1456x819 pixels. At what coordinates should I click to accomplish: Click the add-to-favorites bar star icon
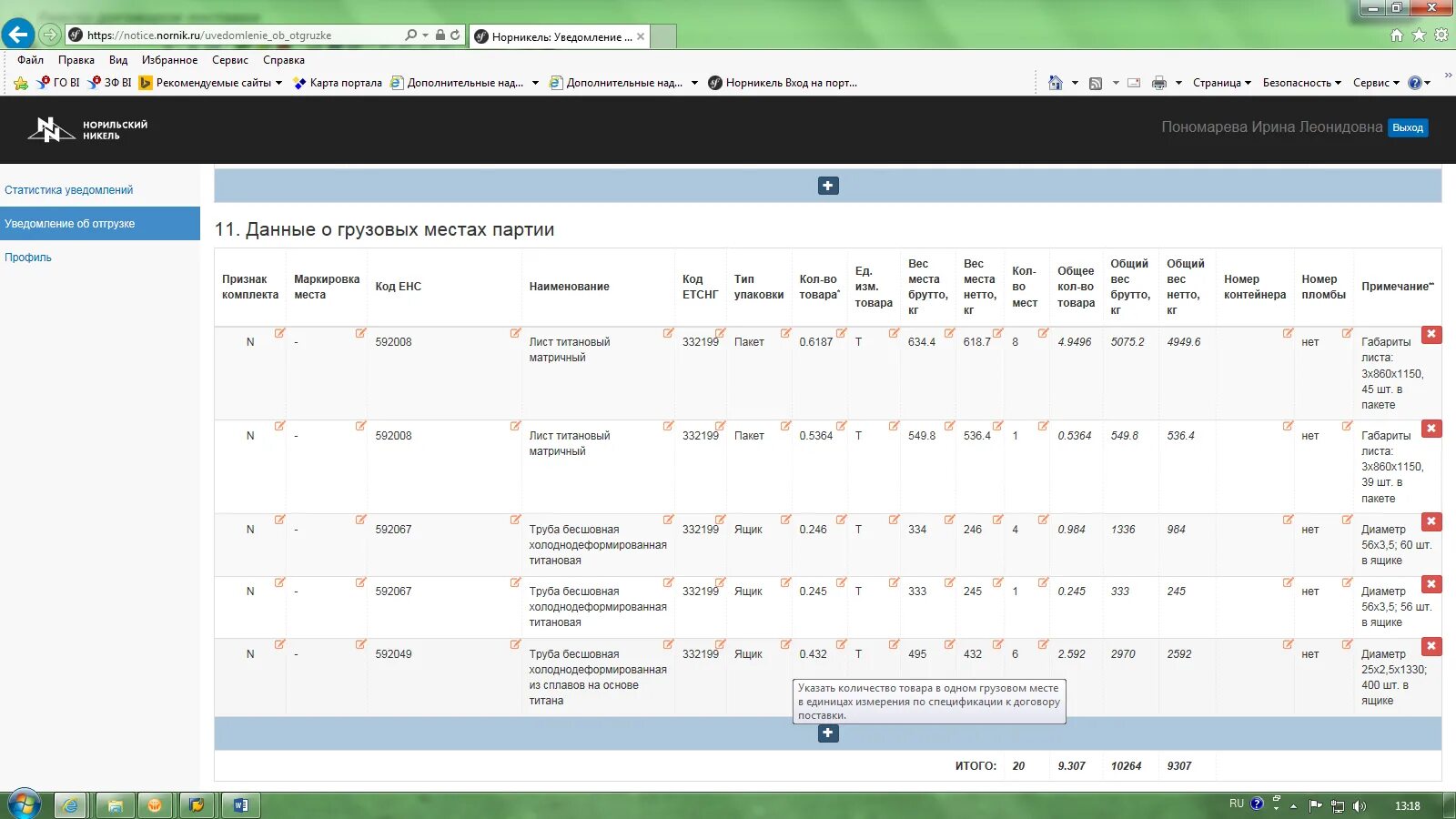click(x=21, y=83)
